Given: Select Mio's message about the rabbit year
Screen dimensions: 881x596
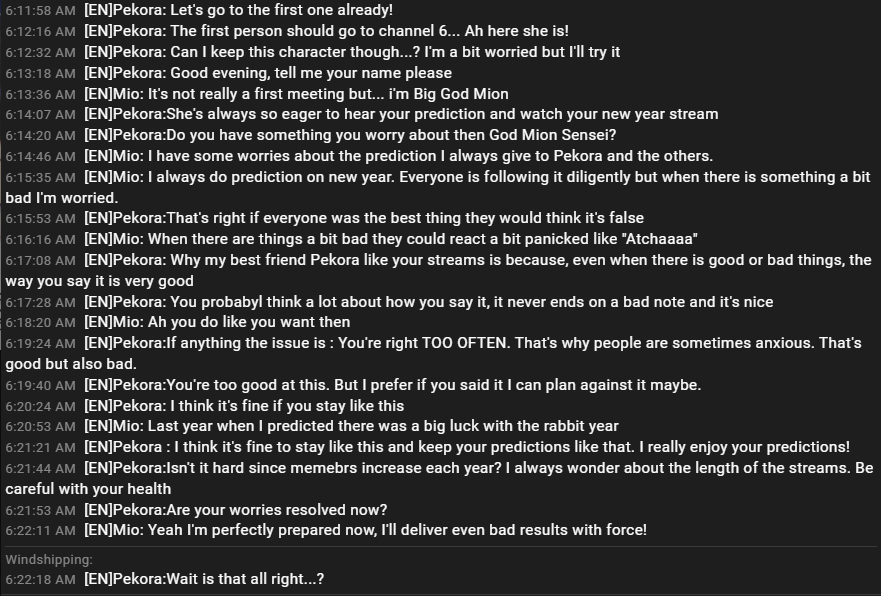Looking at the screenshot, I should click(351, 426).
